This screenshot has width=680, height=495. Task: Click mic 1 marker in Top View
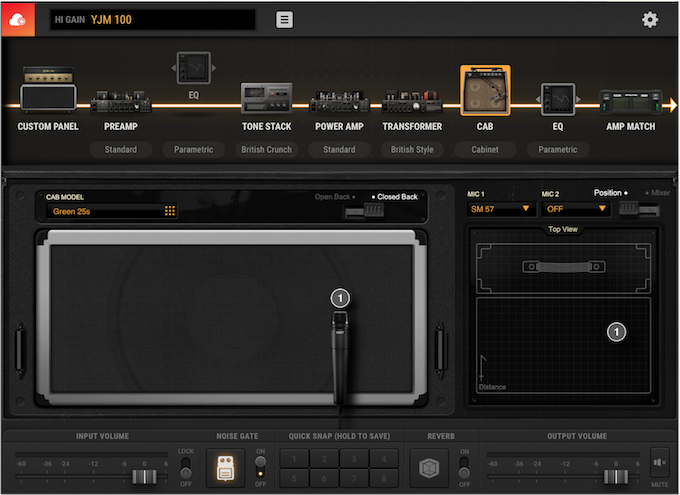click(x=616, y=332)
